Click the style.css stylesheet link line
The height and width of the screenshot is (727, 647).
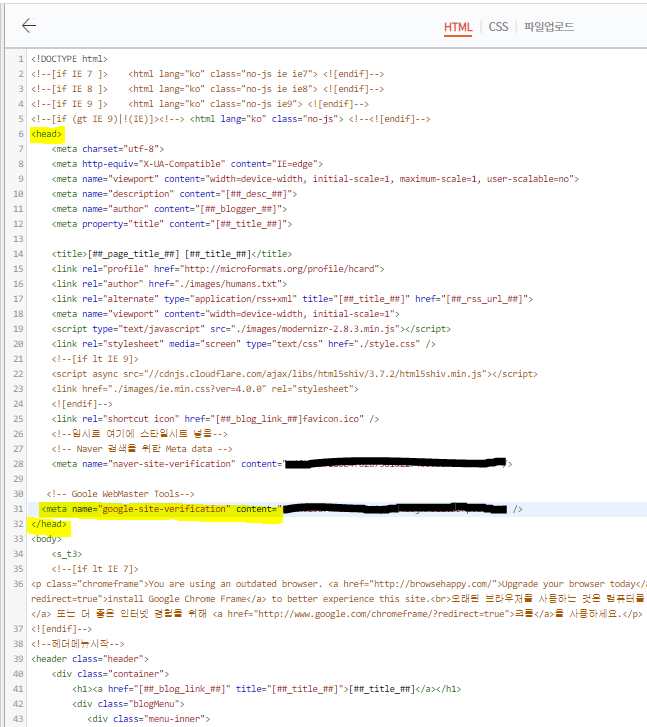[x=243, y=344]
